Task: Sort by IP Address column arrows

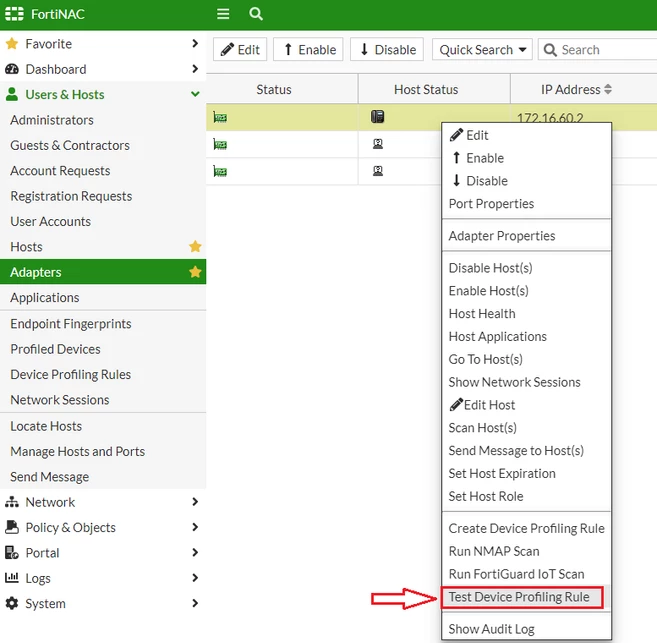Action: [608, 89]
